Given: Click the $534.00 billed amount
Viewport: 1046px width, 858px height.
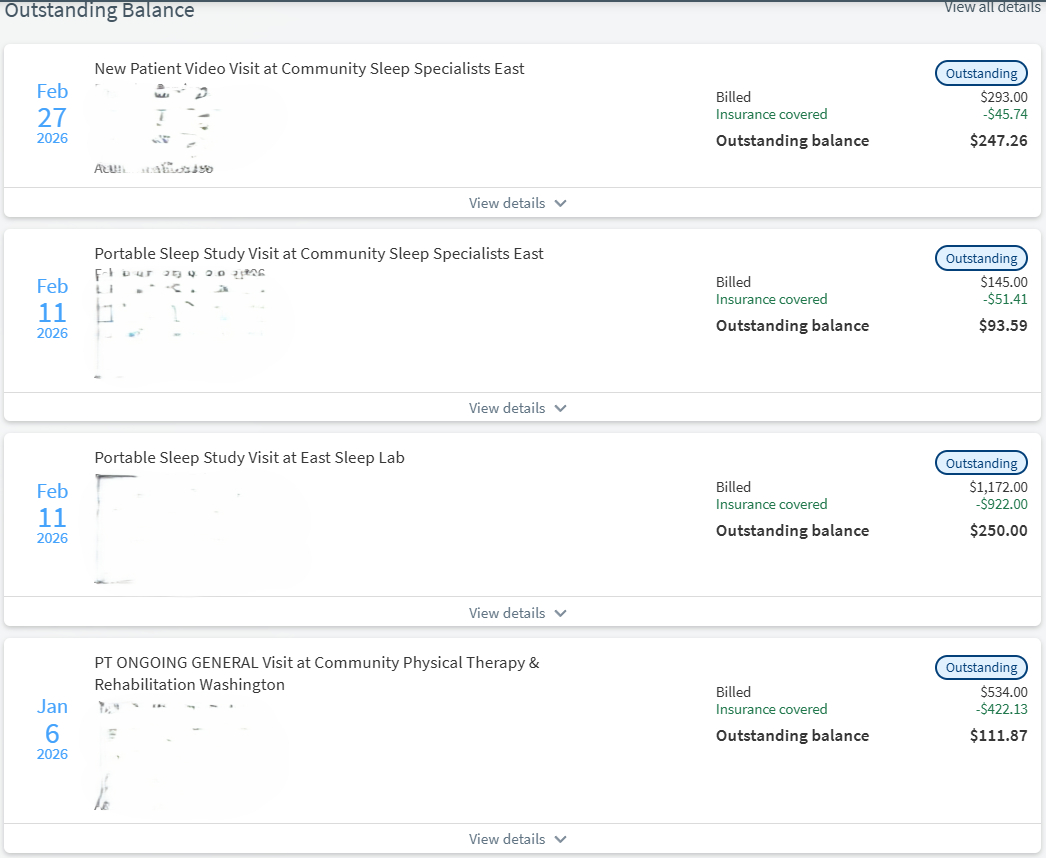Looking at the screenshot, I should pos(1003,692).
